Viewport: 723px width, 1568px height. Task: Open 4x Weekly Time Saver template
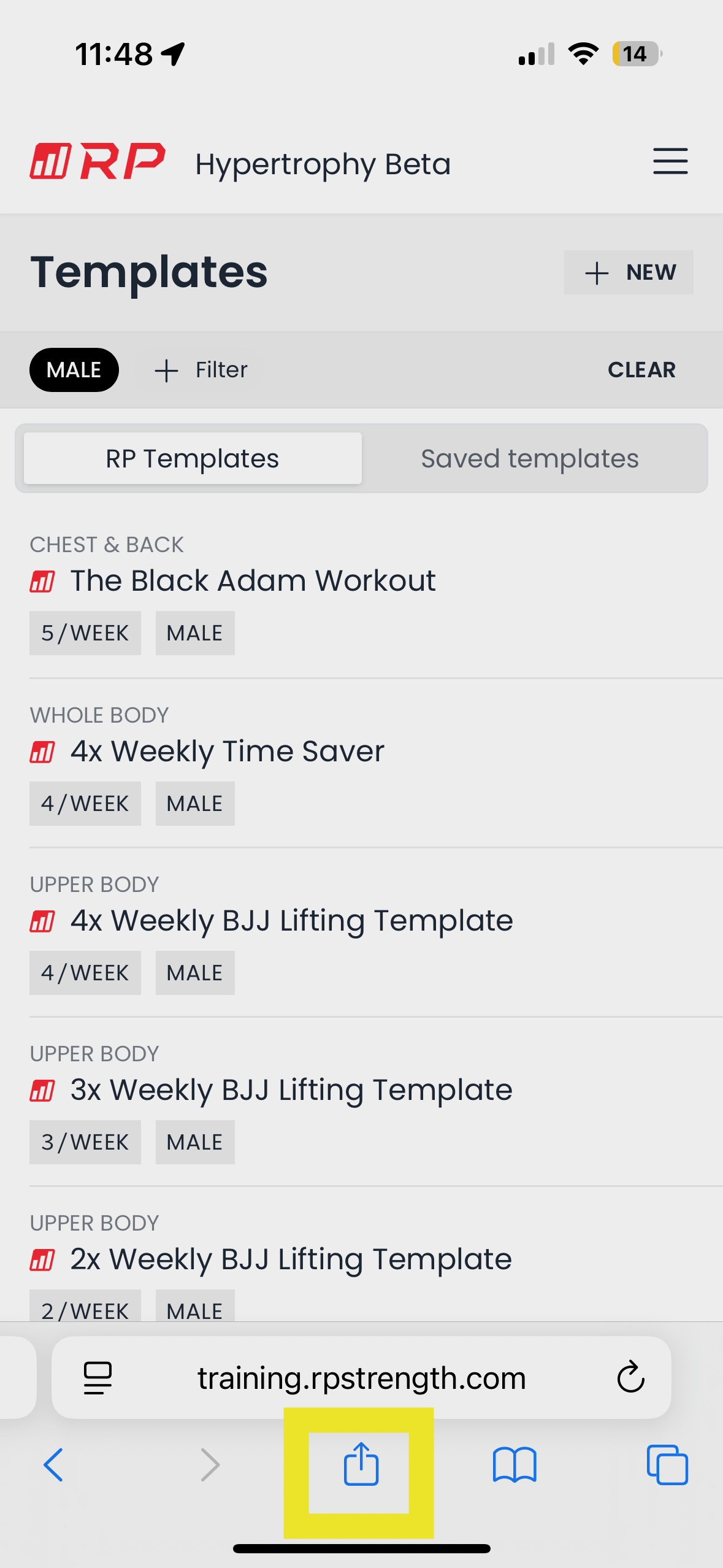228,751
